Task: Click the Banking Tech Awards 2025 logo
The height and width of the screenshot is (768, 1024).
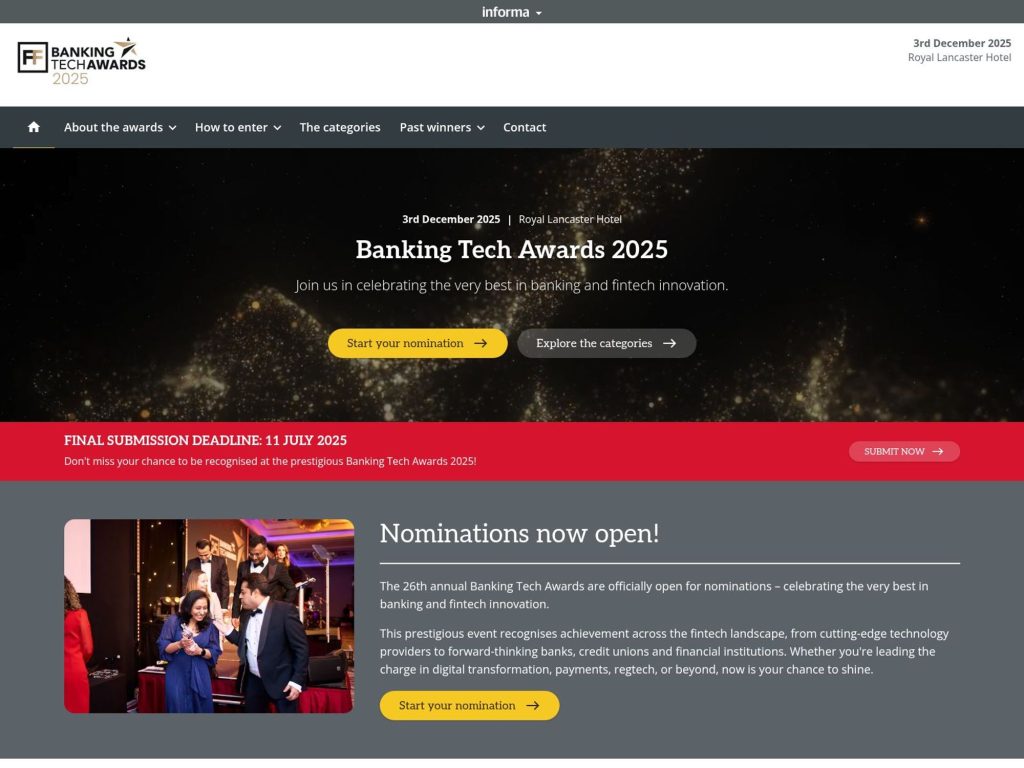Action: 80,62
